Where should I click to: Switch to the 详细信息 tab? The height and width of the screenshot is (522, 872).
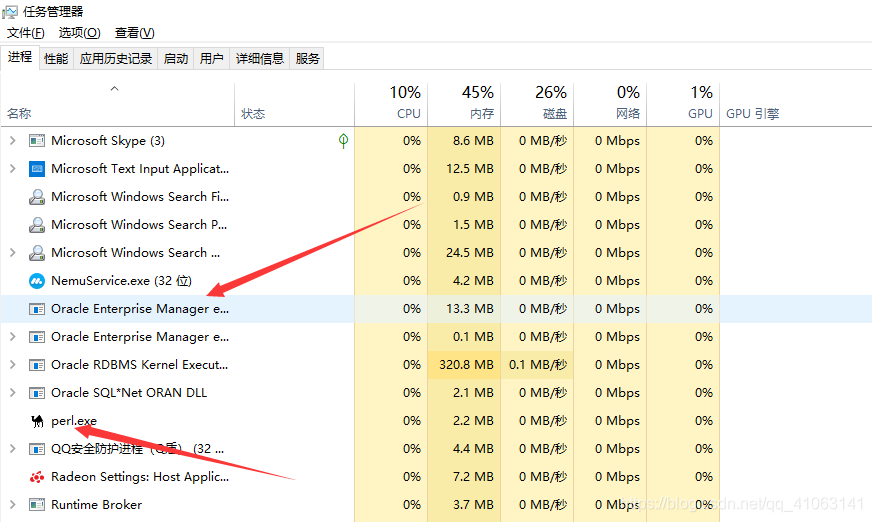click(x=260, y=58)
